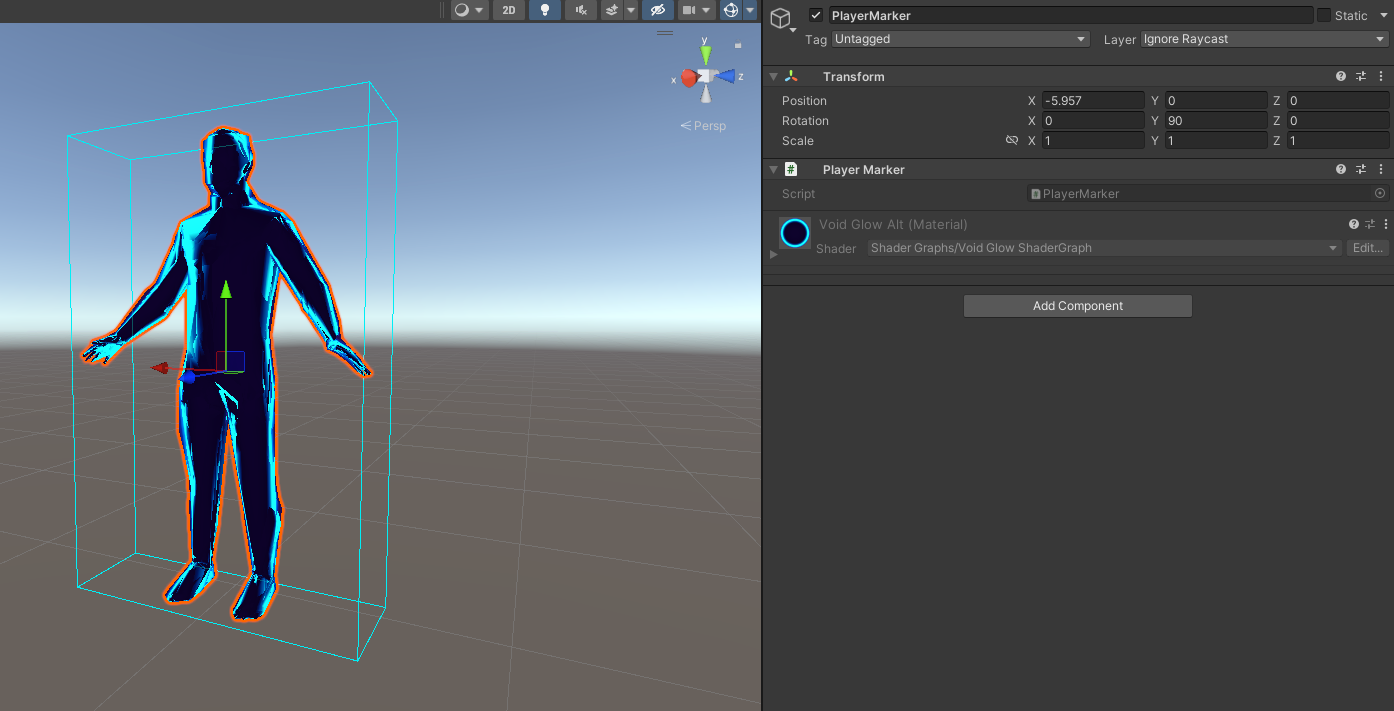Toggle scene lighting with the lightbulb icon
The height and width of the screenshot is (711, 1394).
tap(544, 10)
